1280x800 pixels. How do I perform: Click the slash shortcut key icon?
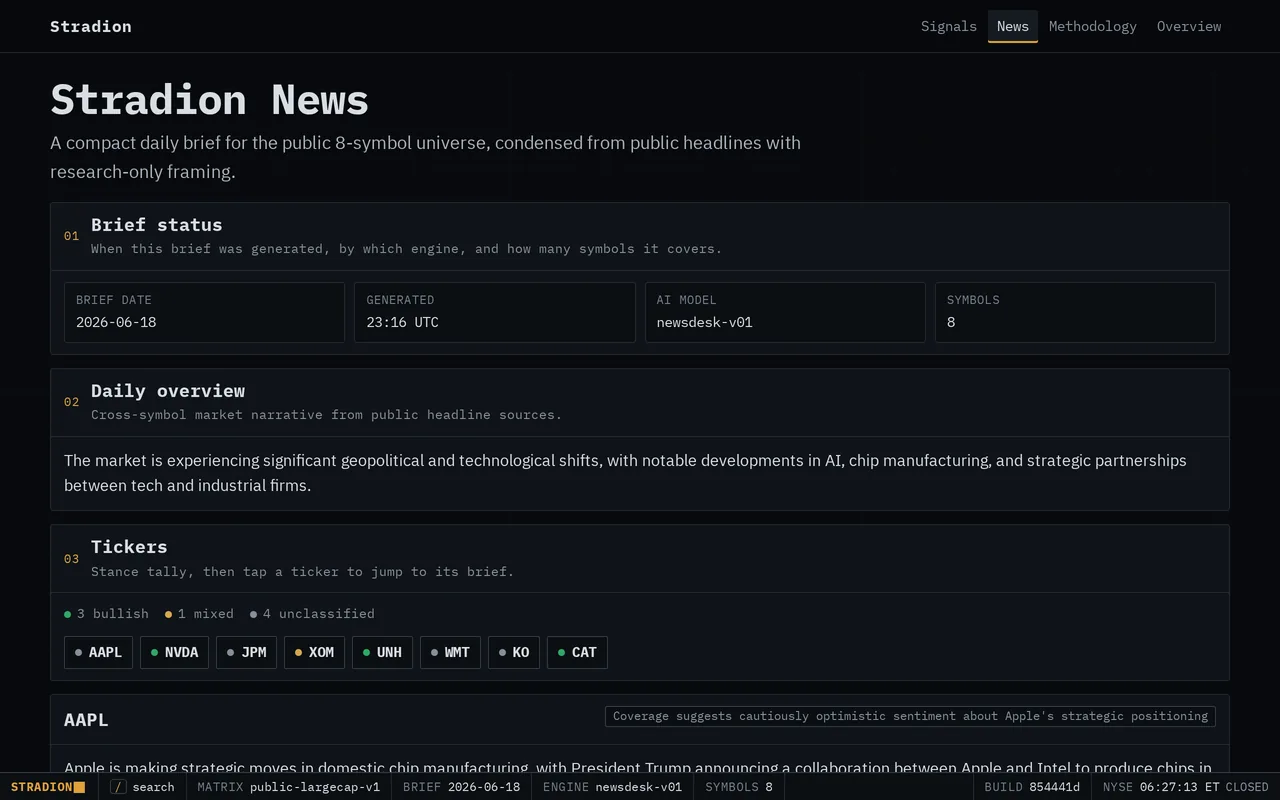118,787
